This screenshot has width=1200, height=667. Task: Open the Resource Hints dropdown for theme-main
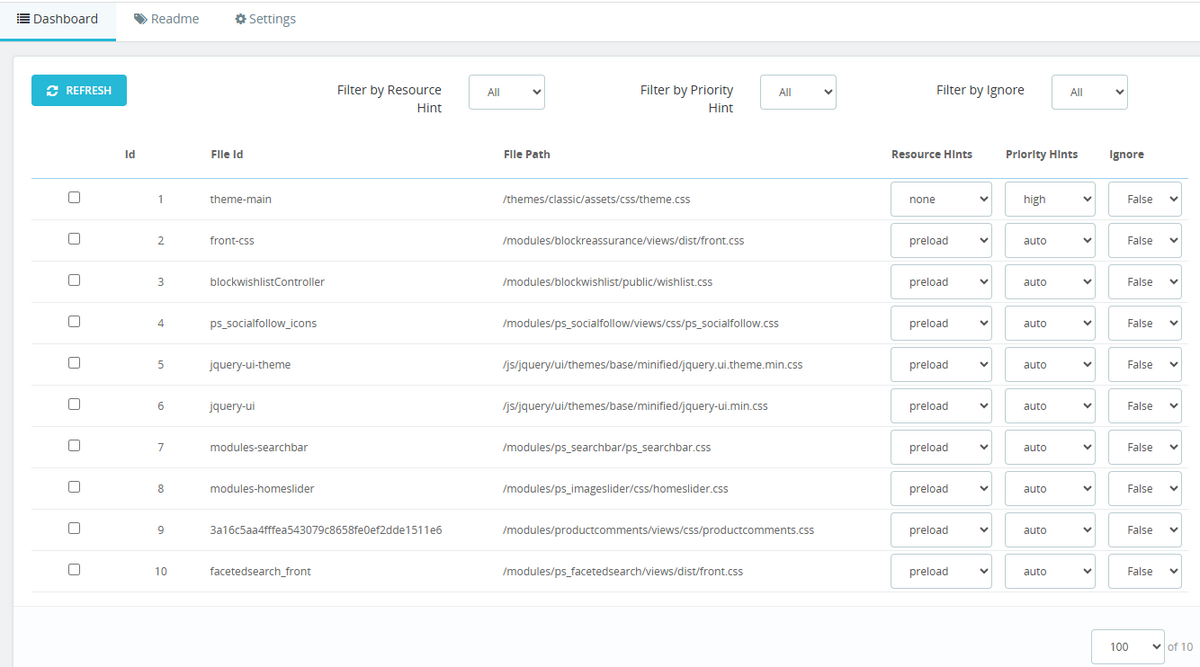coord(940,198)
